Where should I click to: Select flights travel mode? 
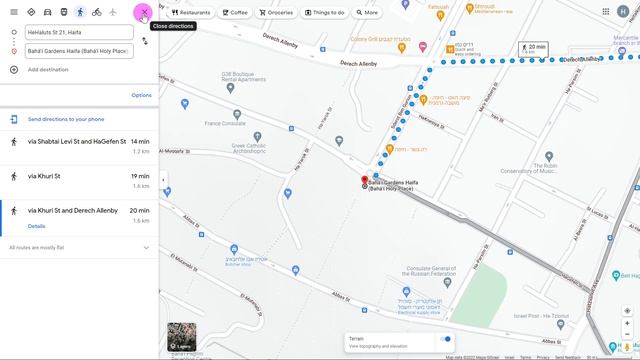point(113,12)
